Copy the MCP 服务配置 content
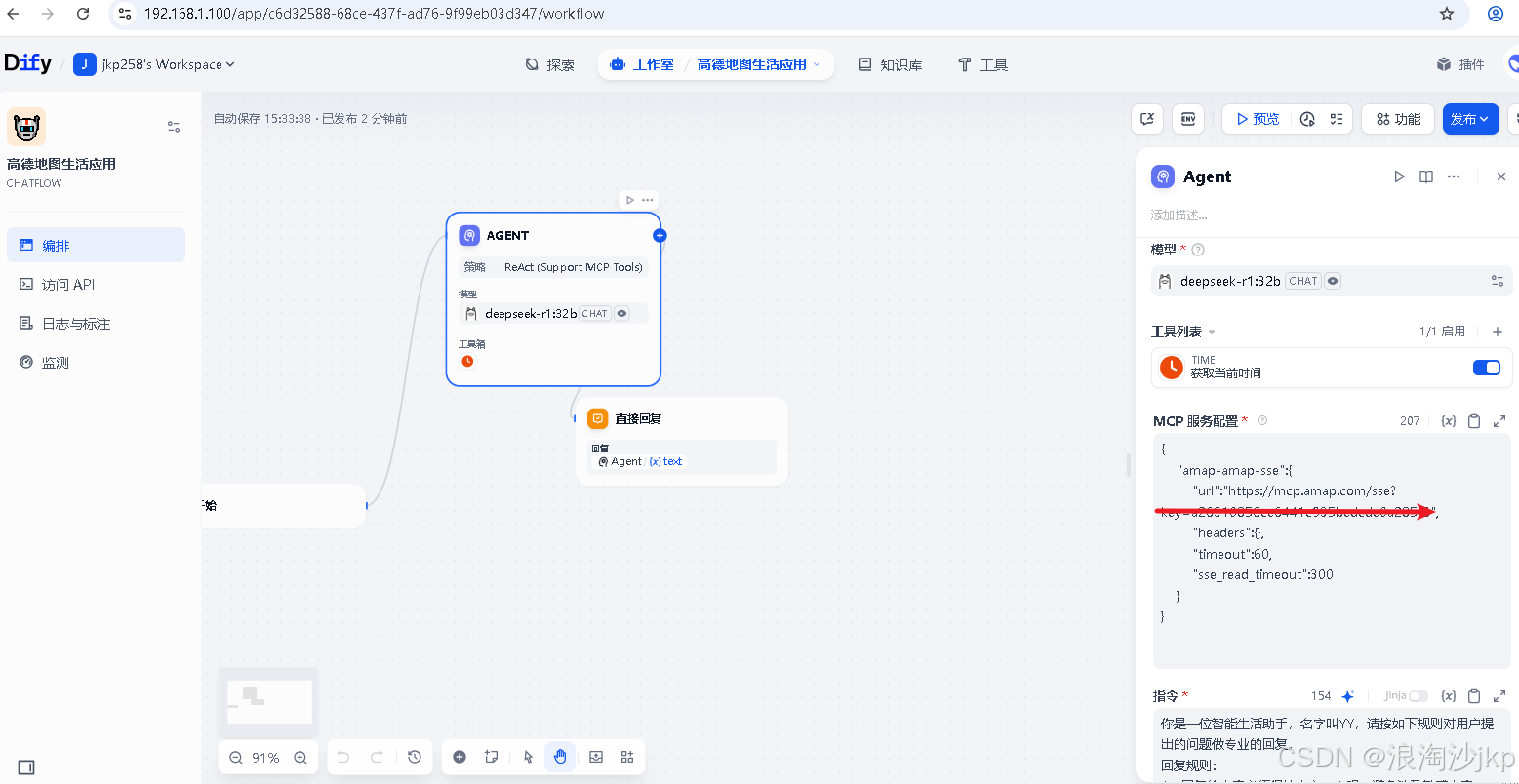Screen dimensions: 1519x784 click(1474, 421)
